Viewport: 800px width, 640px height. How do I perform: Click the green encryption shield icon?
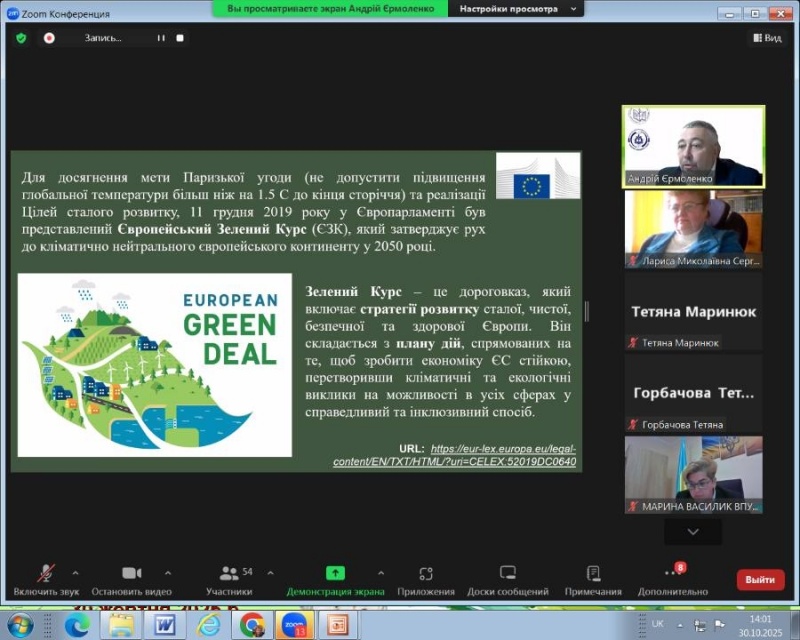coord(21,38)
